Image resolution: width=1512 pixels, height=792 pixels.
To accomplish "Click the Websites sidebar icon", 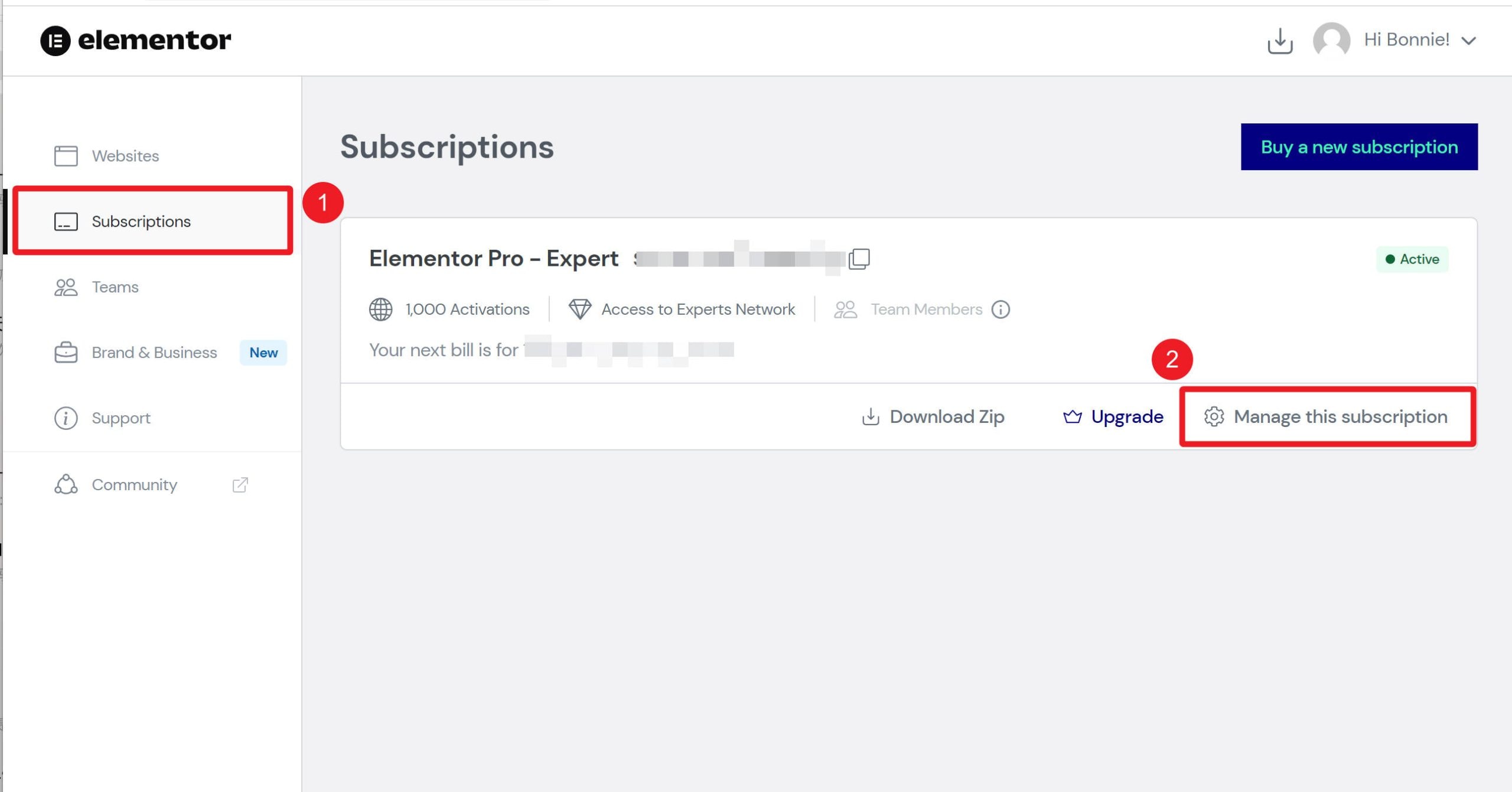I will point(65,155).
